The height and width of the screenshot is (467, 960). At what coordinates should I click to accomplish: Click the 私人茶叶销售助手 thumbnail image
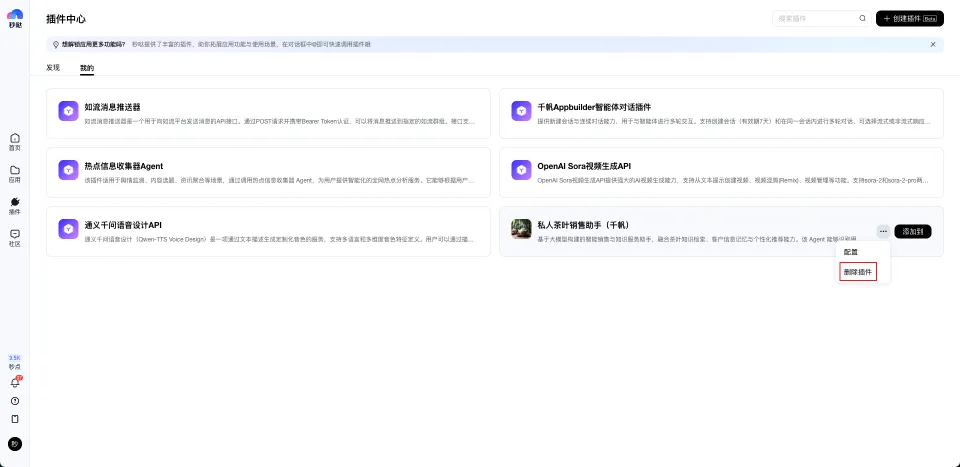click(x=521, y=229)
